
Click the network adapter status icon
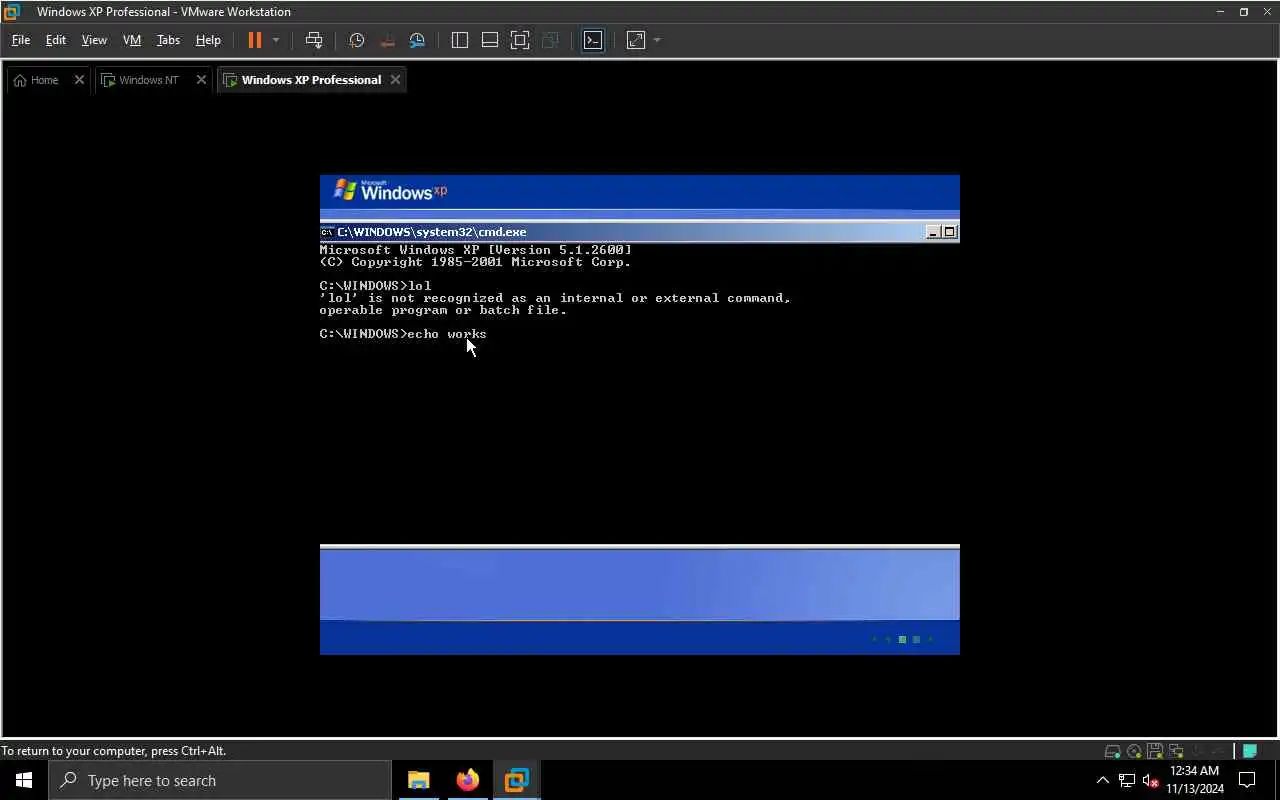1176,751
